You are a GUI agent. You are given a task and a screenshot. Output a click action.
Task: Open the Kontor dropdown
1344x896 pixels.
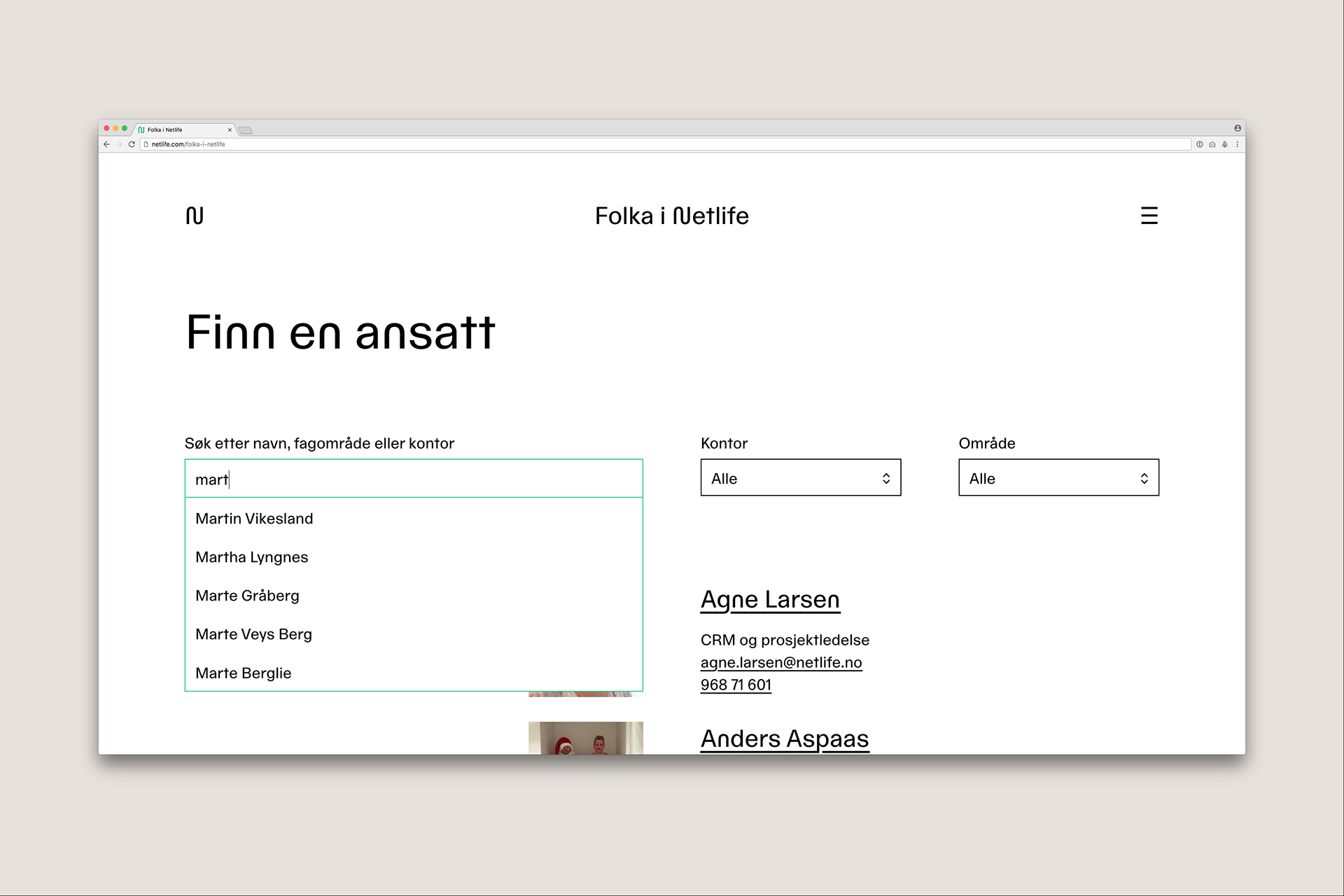[x=800, y=478]
